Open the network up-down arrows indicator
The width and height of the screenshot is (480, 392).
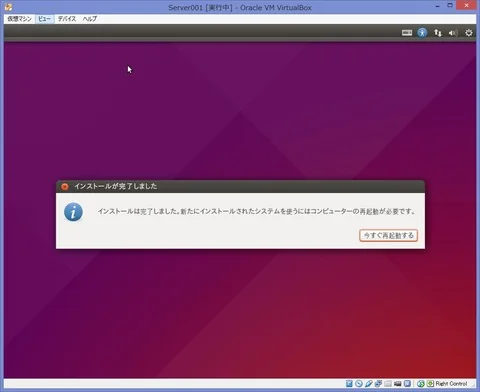[438, 33]
